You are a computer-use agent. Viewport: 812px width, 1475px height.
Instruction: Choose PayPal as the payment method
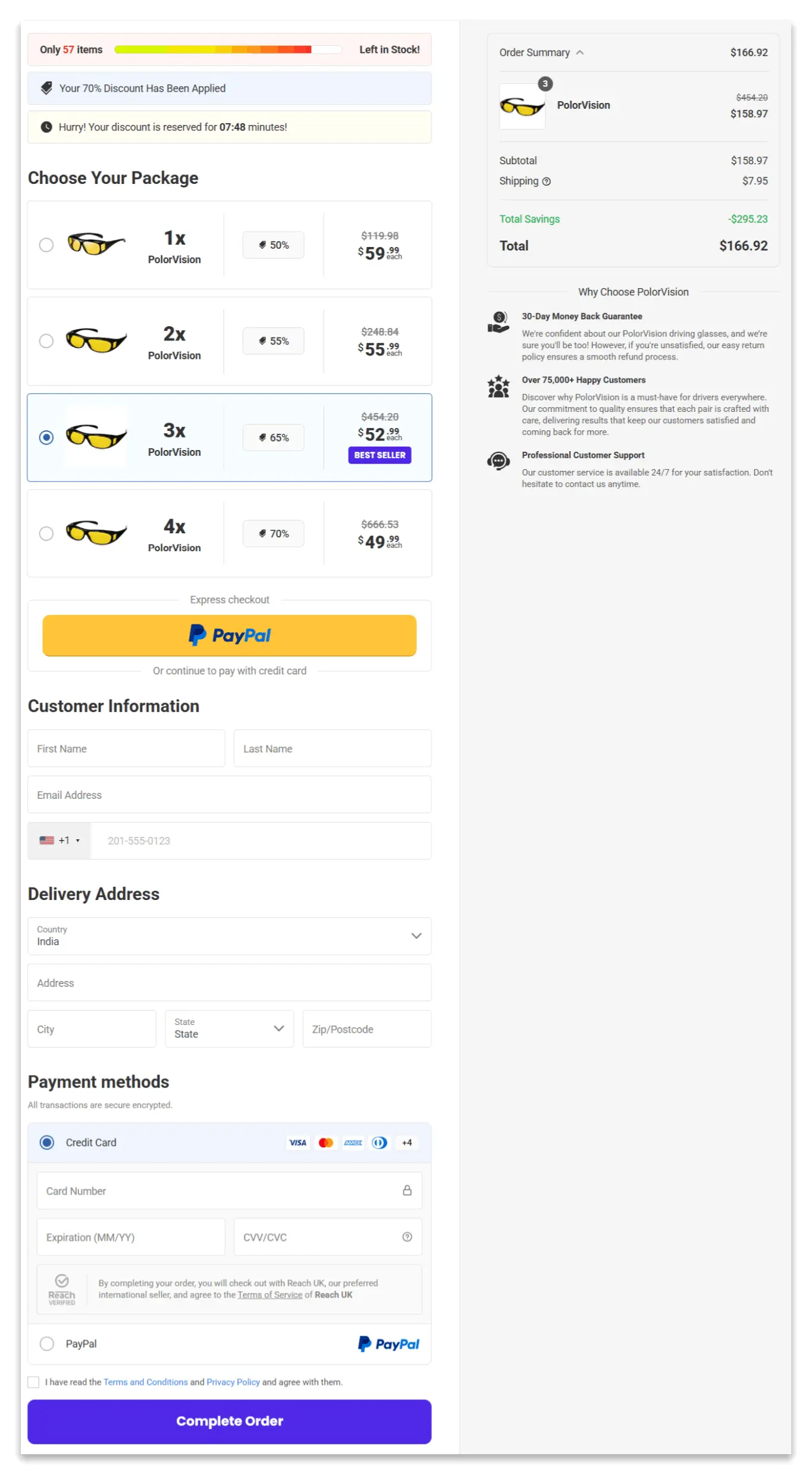tap(46, 1343)
